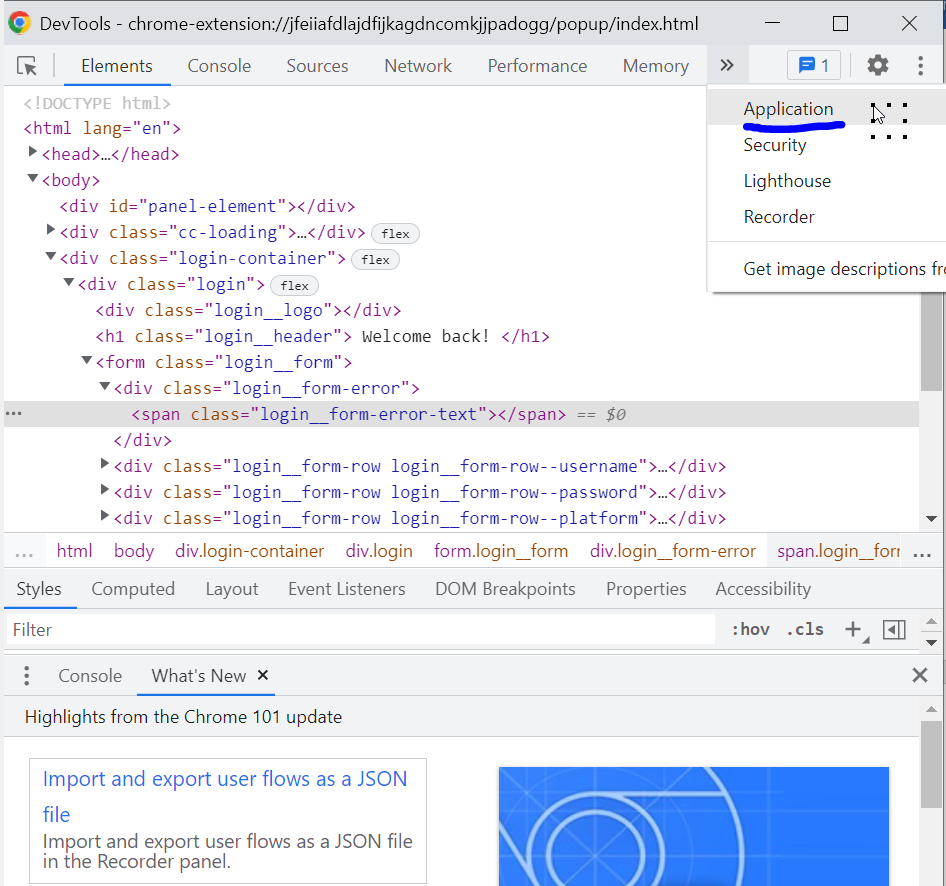The width and height of the screenshot is (946, 886).
Task: Open the drawer three-dot menu
Action: (x=27, y=676)
